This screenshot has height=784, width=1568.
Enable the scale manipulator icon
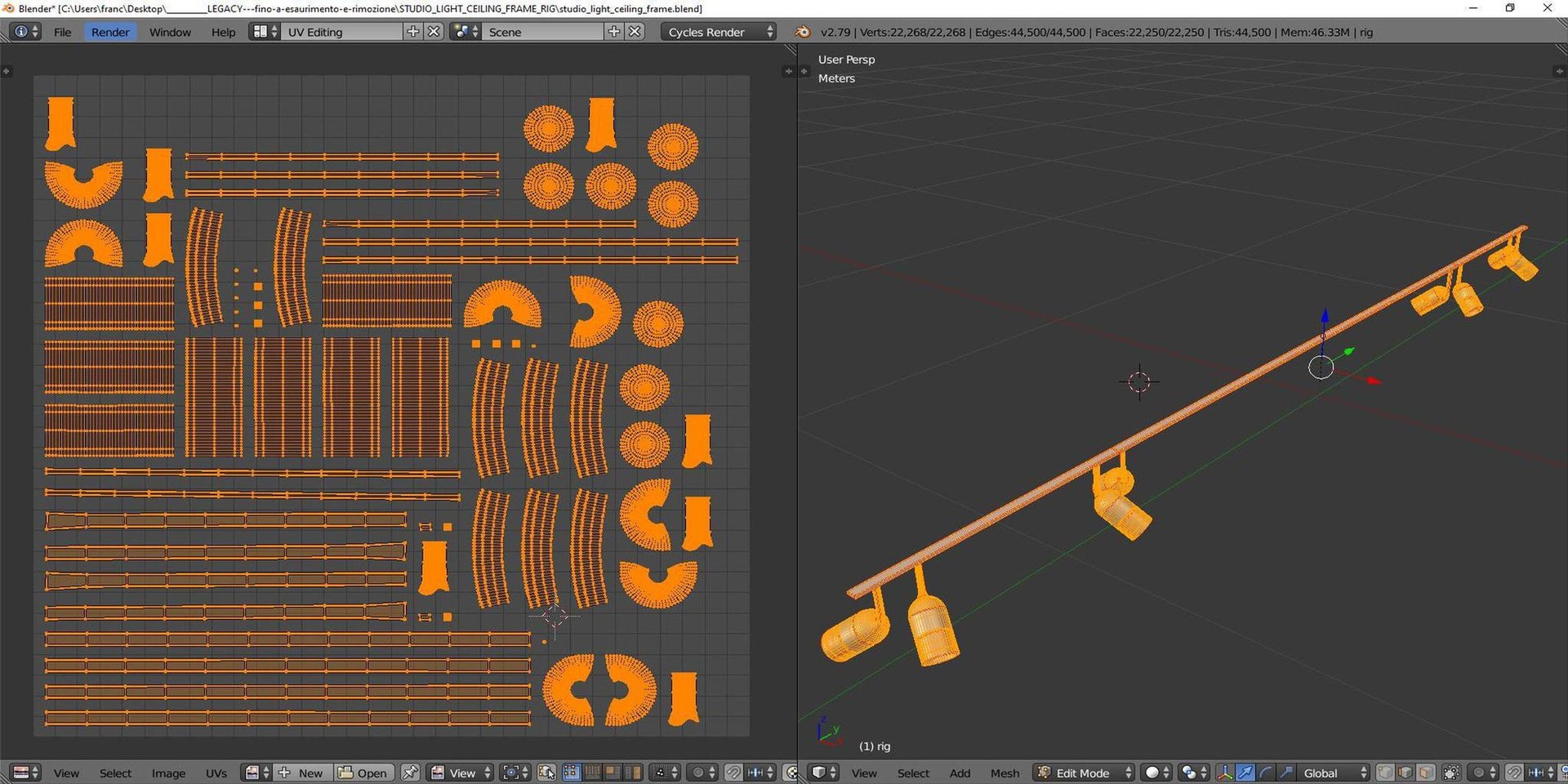pos(1286,773)
